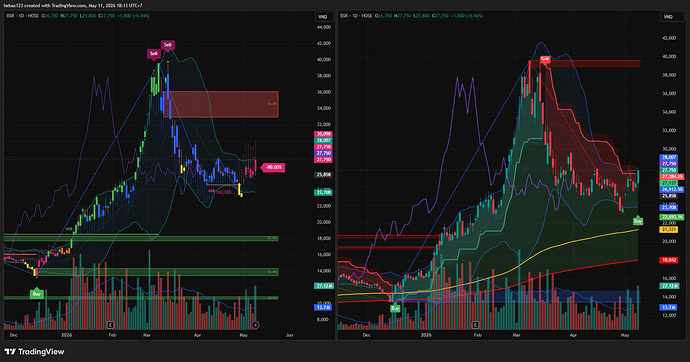This screenshot has width=690, height=362.
Task: Click the May label on right time axis
Action: click(624, 335)
